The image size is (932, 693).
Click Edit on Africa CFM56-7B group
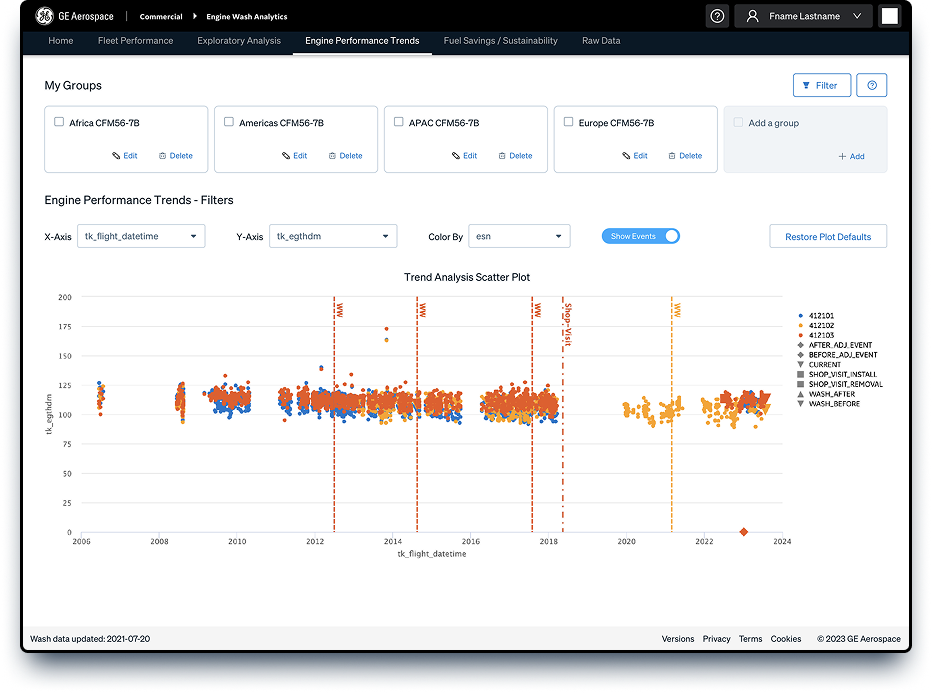point(125,156)
